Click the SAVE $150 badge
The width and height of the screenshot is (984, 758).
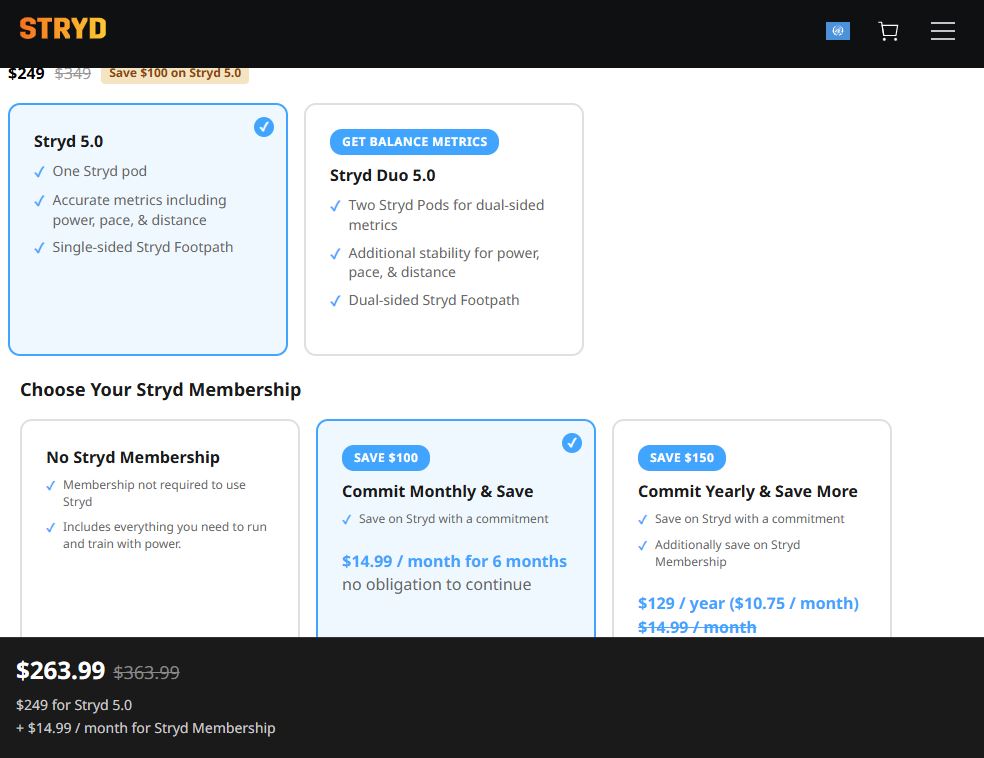[682, 458]
